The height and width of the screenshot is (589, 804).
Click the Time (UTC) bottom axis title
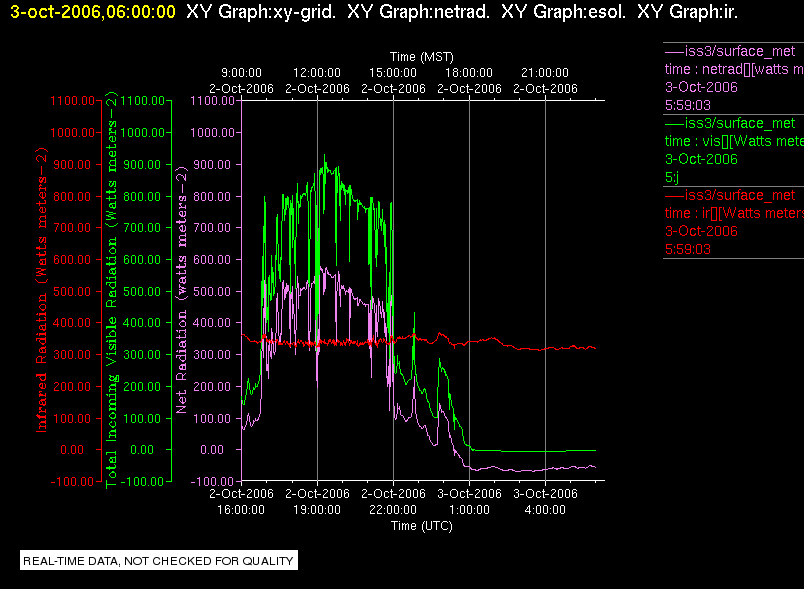pyautogui.click(x=421, y=526)
